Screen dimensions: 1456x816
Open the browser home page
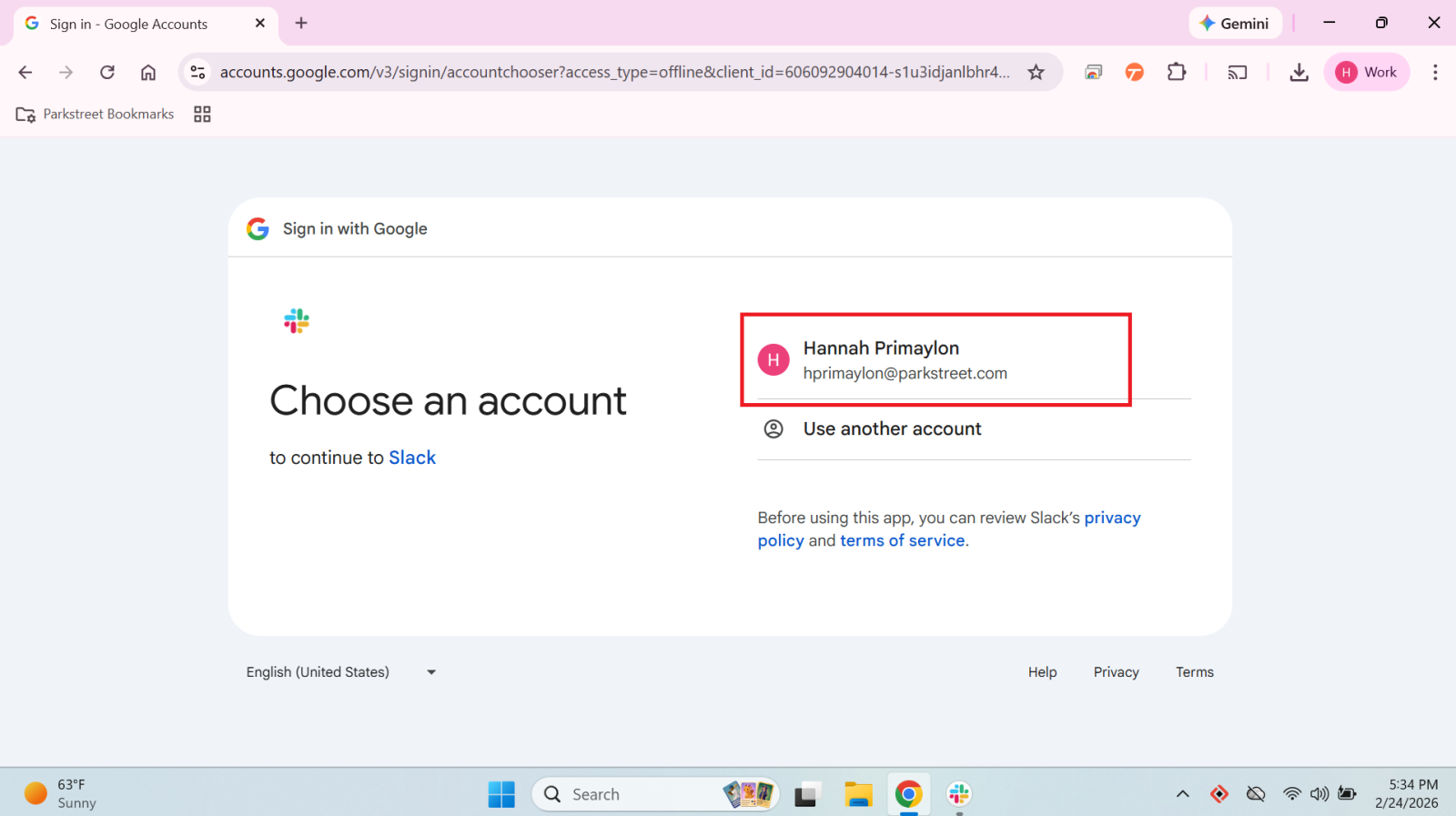point(148,73)
